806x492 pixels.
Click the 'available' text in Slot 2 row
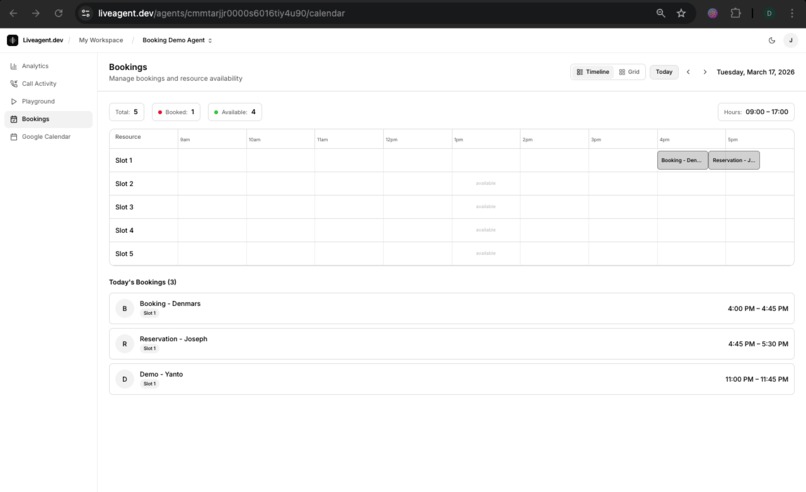tap(486, 184)
